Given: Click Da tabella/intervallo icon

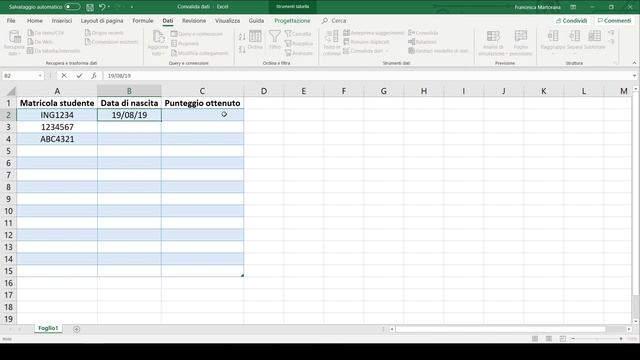Looking at the screenshot, I should (31, 51).
